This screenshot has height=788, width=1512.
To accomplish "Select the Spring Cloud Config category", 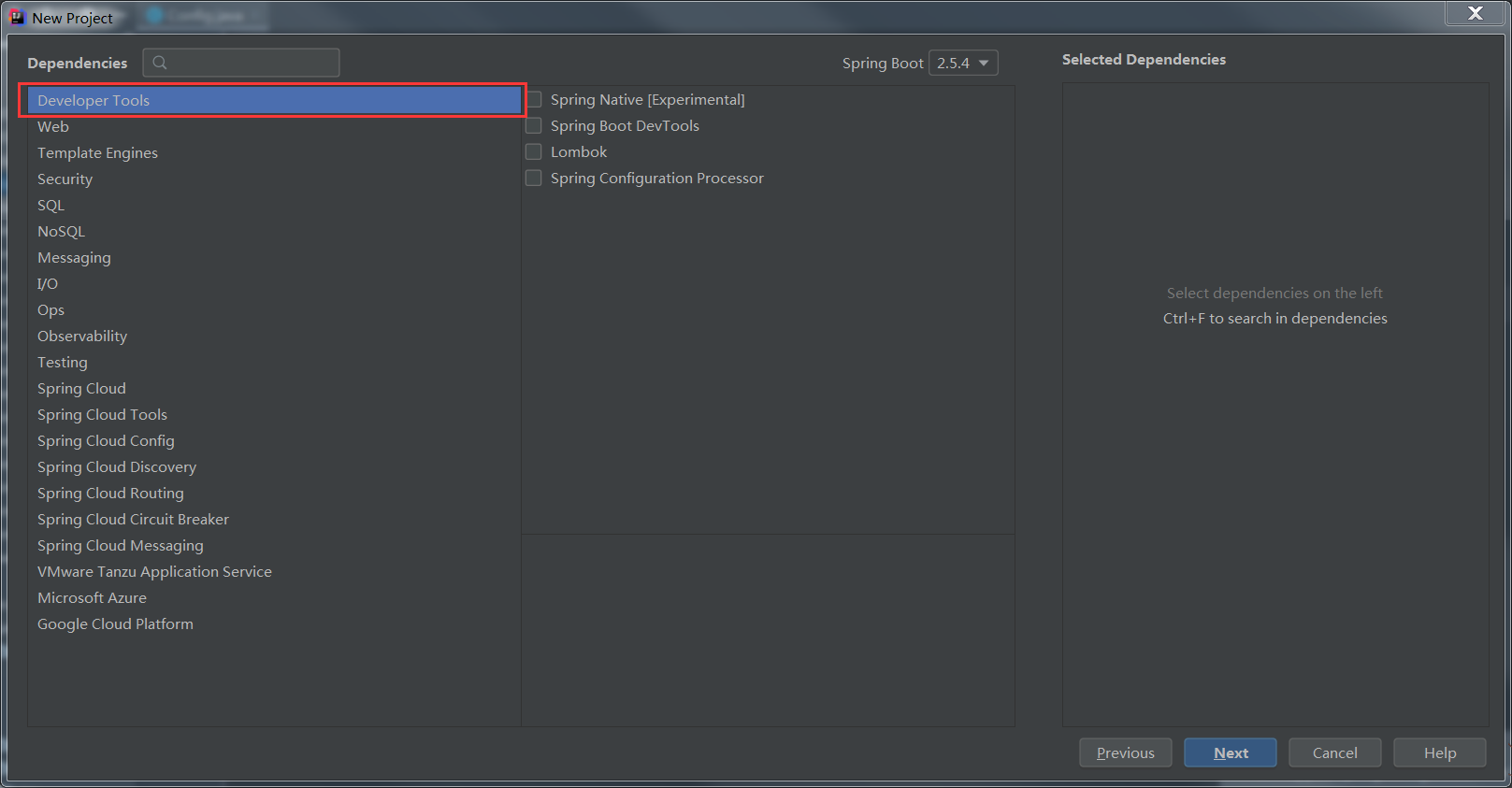I will point(274,440).
